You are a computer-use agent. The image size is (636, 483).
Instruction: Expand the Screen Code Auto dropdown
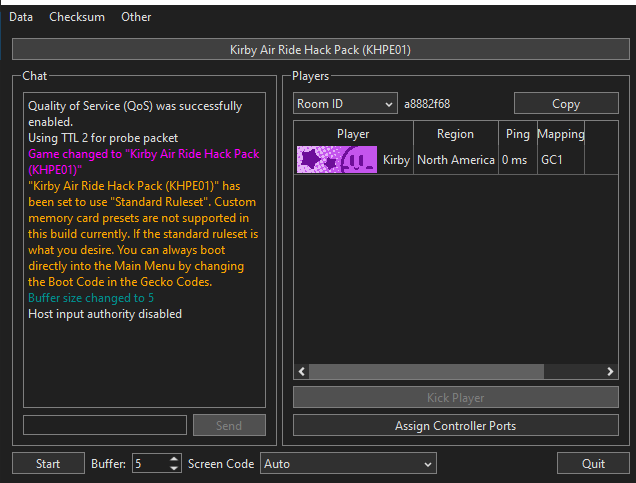click(x=348, y=463)
